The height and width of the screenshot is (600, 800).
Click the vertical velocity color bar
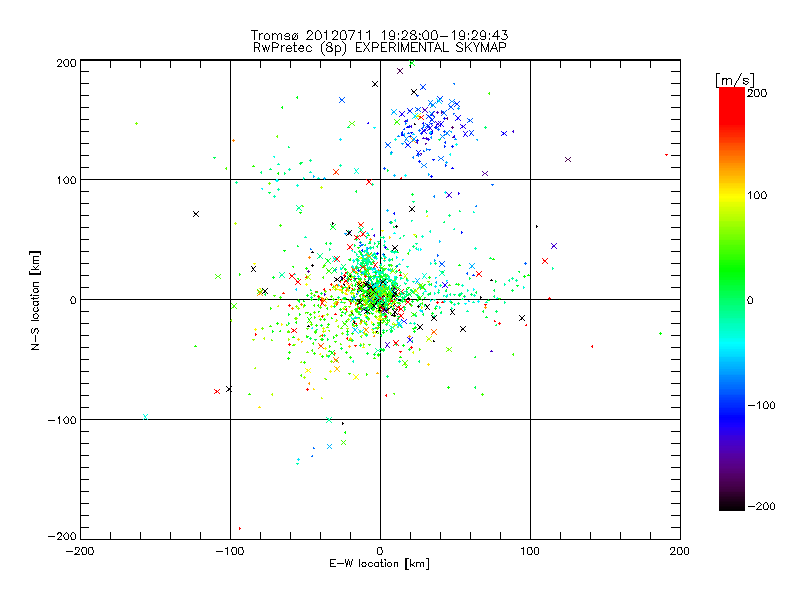pyautogui.click(x=732, y=299)
